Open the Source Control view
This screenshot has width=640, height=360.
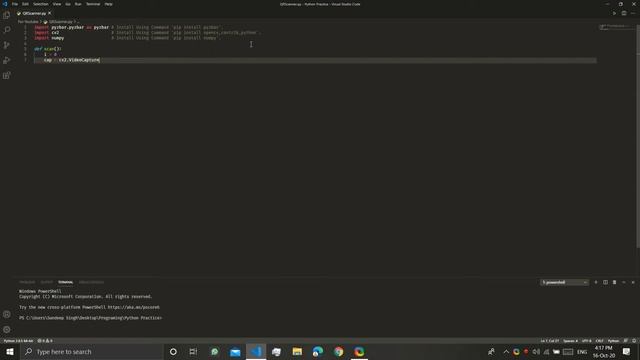click(x=7, y=45)
